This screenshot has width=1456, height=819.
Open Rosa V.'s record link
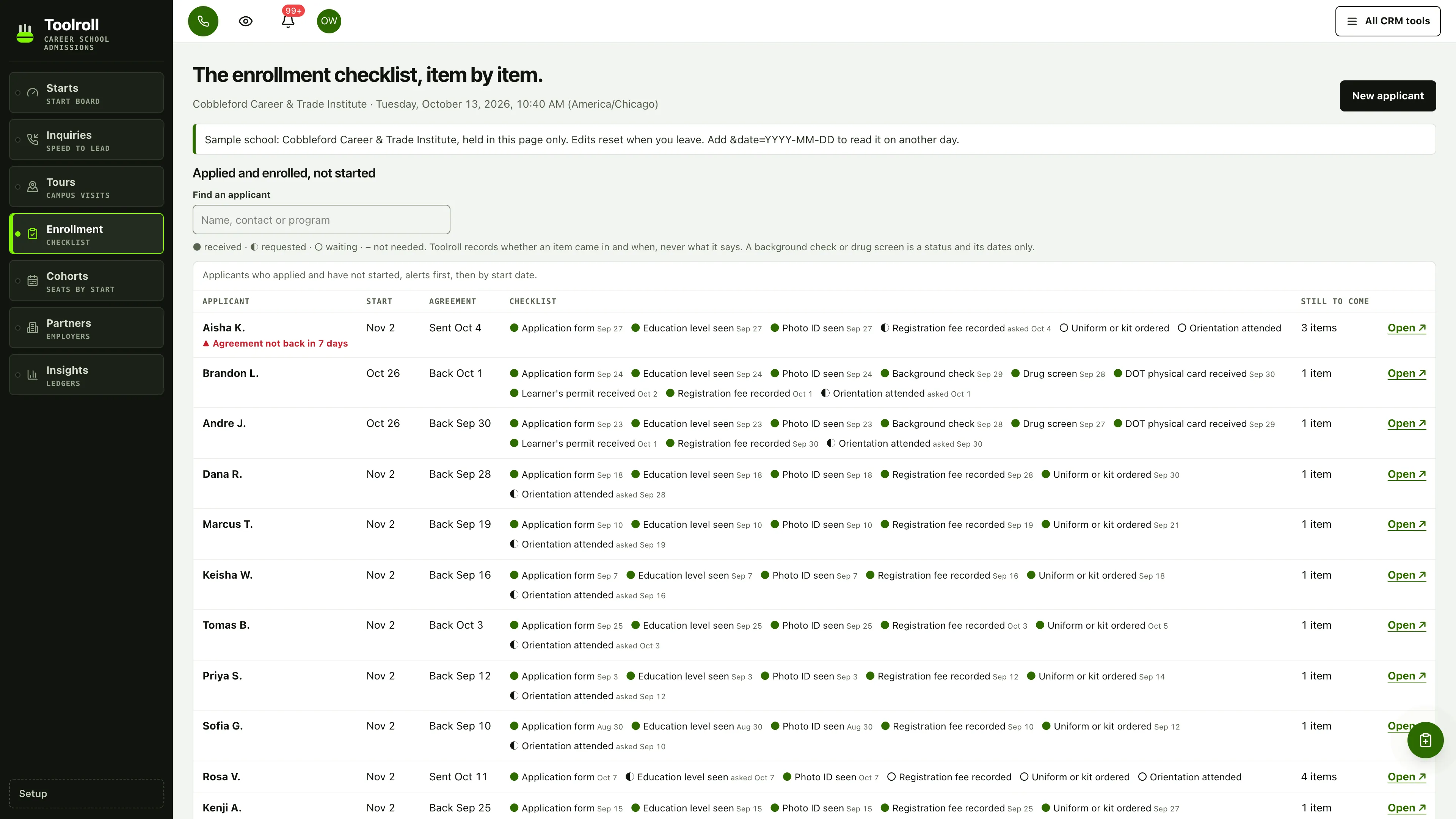[x=1406, y=777]
